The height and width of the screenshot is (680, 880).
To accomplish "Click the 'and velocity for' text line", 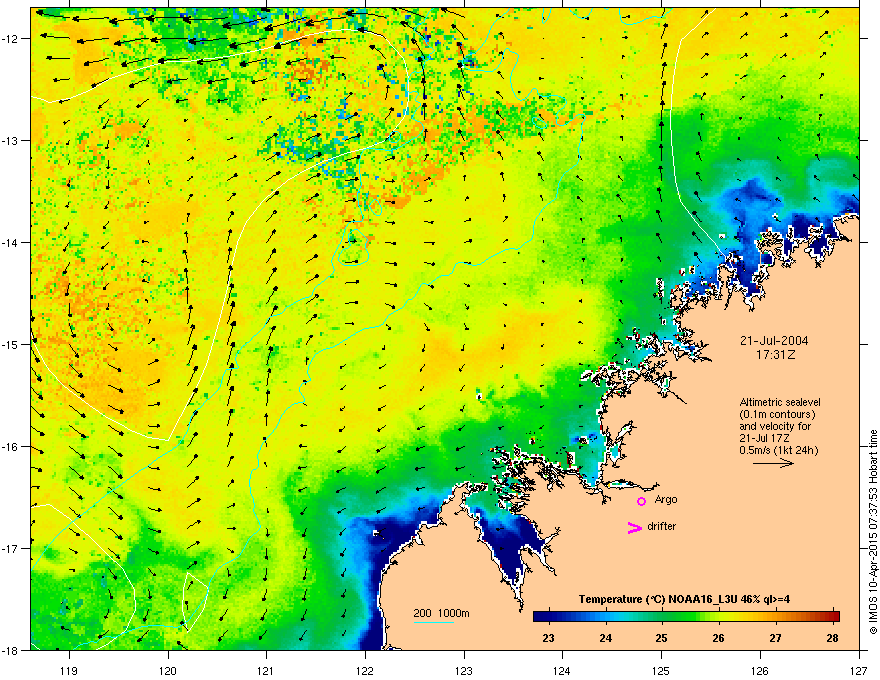I will coord(775,426).
